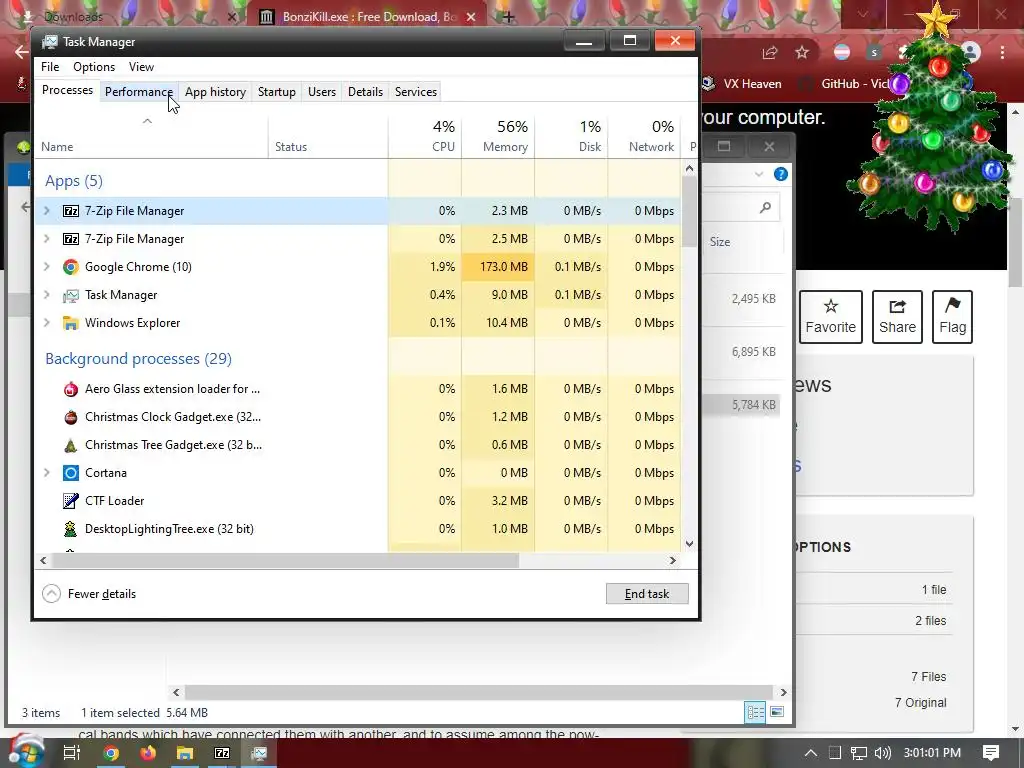Click the End task button
Image resolution: width=1024 pixels, height=768 pixels.
[647, 594]
